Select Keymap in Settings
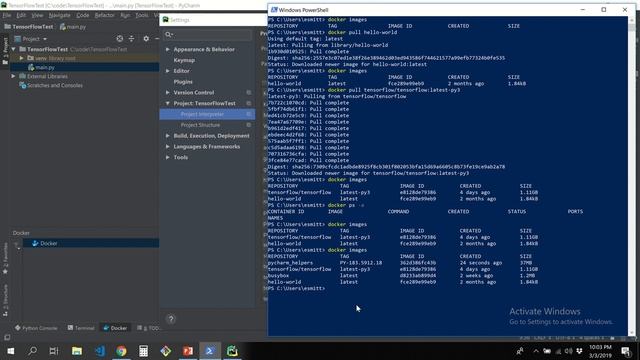Image resolution: width=640 pixels, height=360 pixels. tap(184, 60)
